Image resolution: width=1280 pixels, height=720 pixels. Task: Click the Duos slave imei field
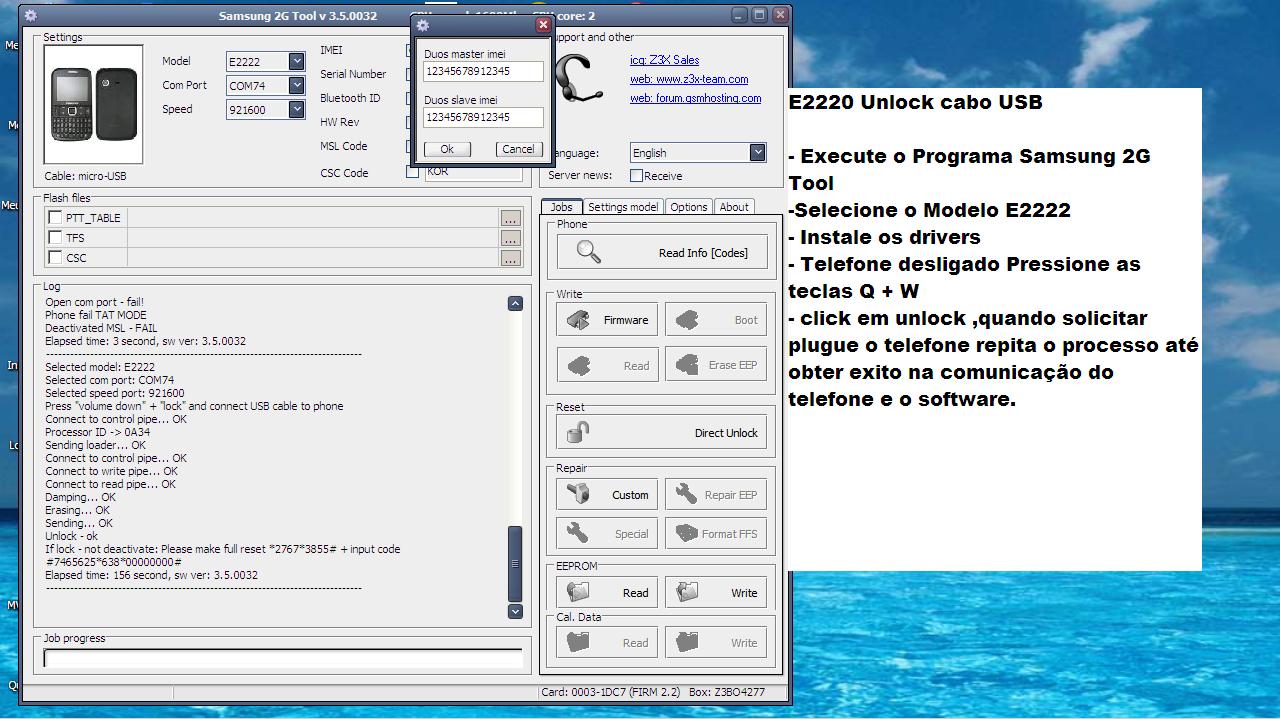483,117
